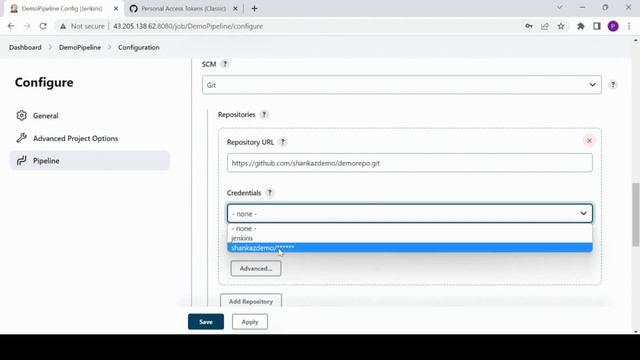Click the browser forward arrow
This screenshot has width=640, height=360.
27,26
